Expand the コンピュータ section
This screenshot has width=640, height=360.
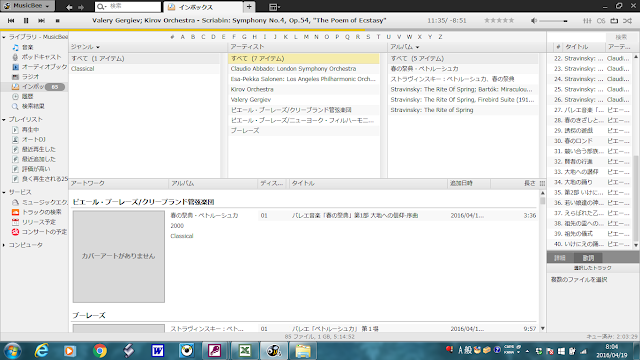pyautogui.click(x=4, y=245)
